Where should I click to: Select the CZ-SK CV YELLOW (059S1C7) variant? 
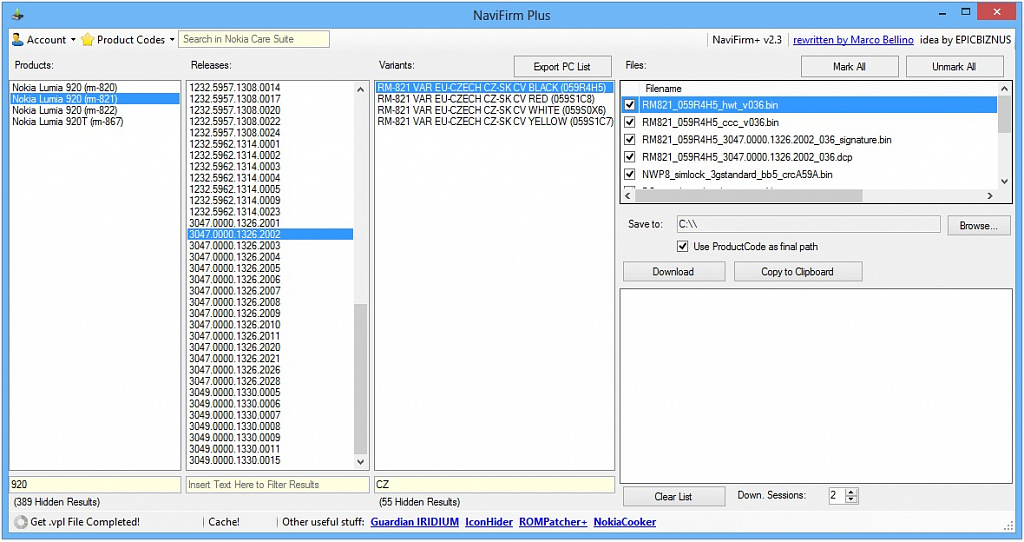click(494, 121)
